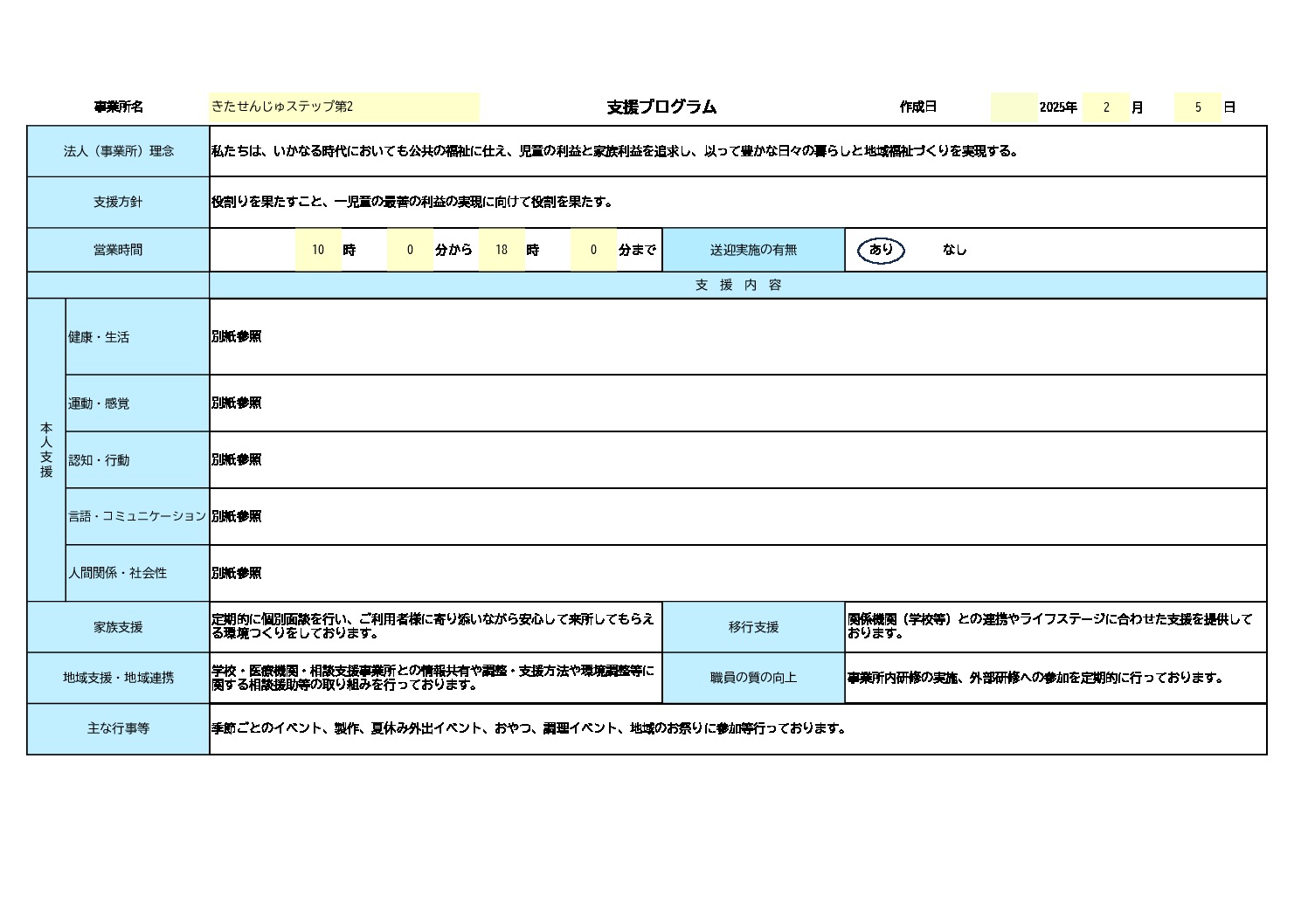Click the 家族支援 section header
This screenshot has width=1308, height=924.
click(118, 626)
